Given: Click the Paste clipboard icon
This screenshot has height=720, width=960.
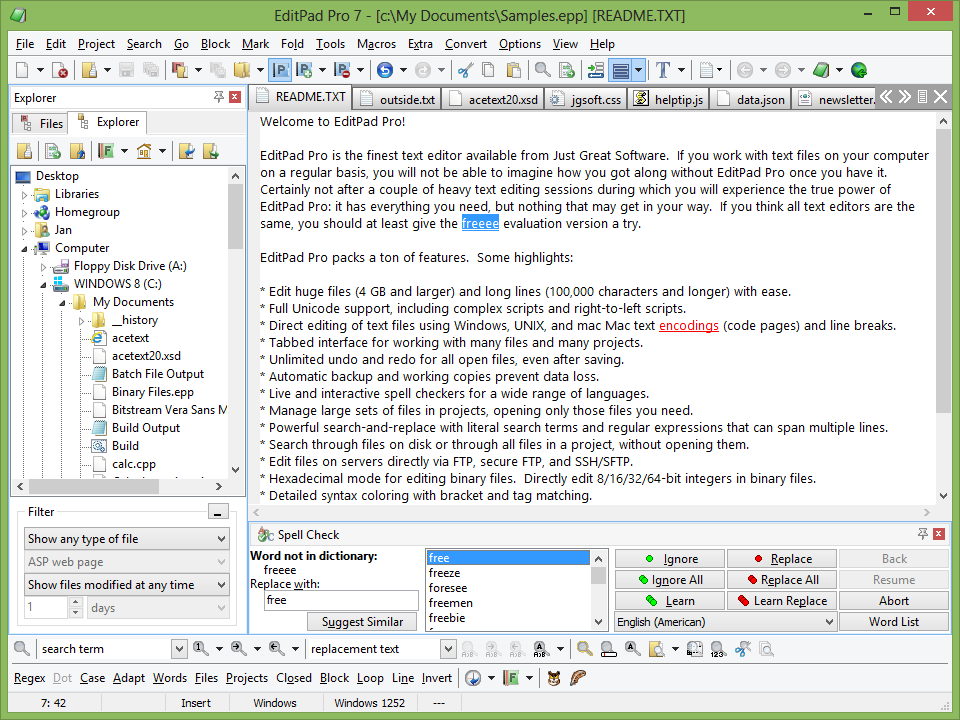Looking at the screenshot, I should [514, 70].
